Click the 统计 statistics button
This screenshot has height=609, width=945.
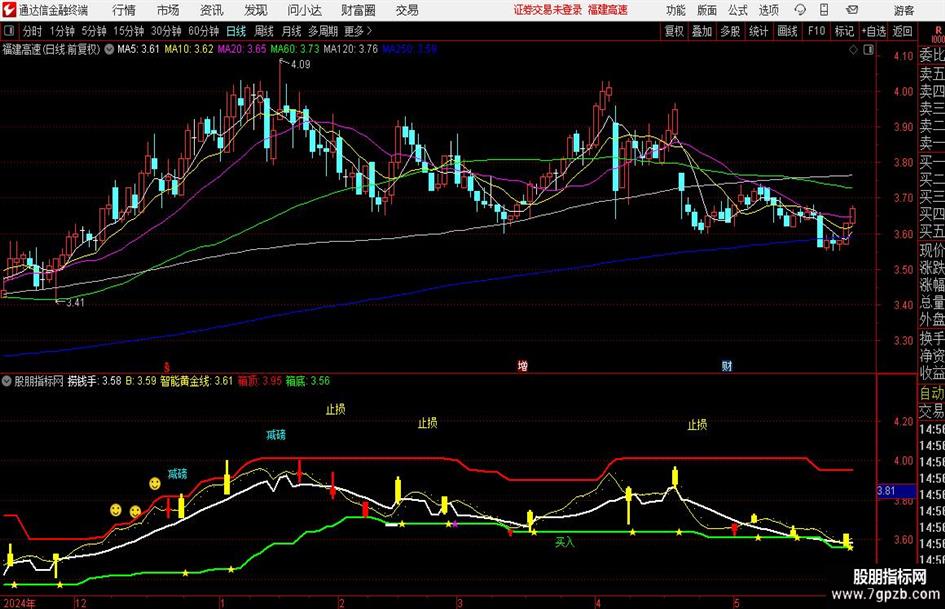pos(758,31)
